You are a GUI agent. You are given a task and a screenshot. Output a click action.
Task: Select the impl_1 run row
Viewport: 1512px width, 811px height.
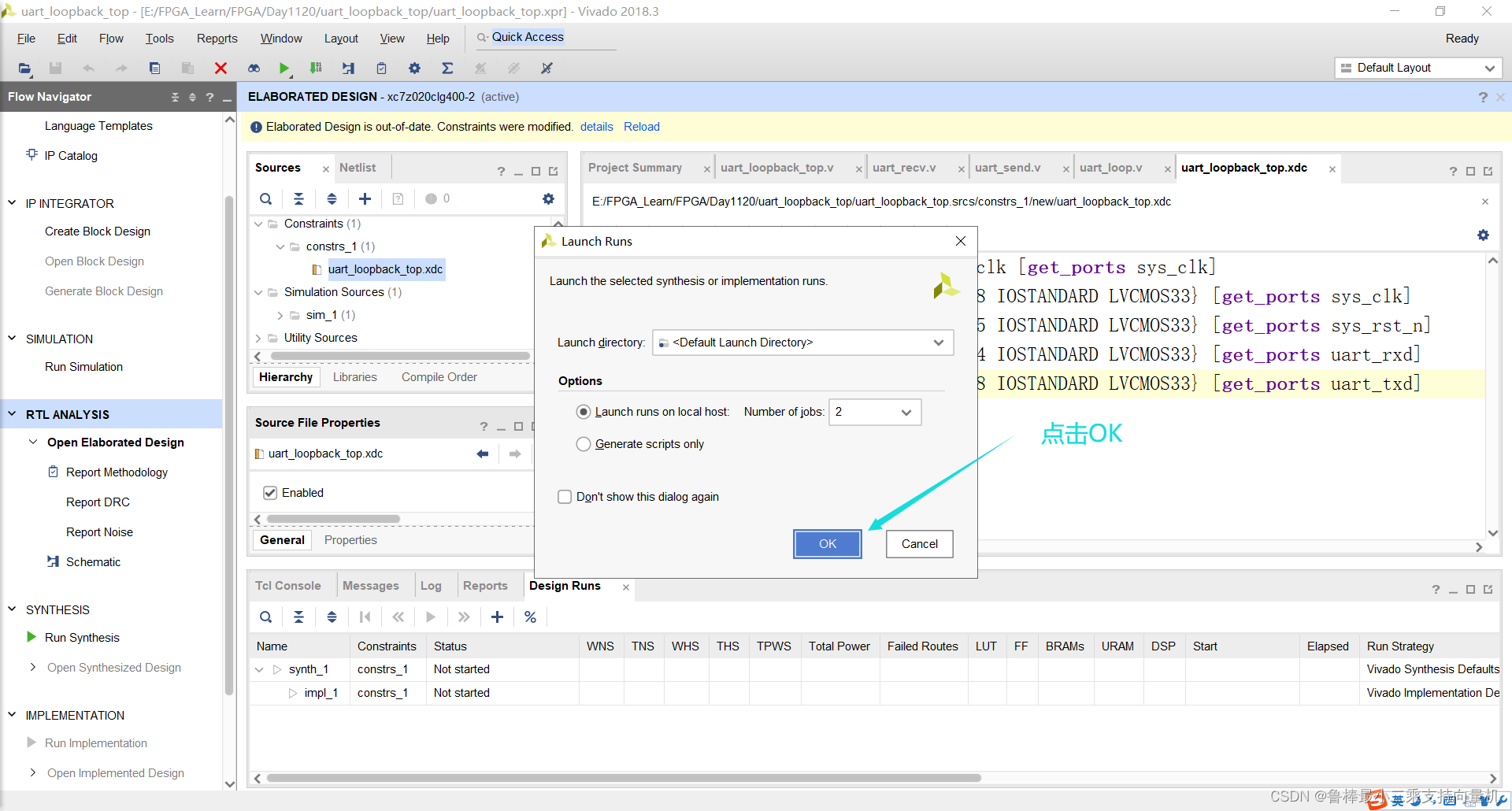321,693
